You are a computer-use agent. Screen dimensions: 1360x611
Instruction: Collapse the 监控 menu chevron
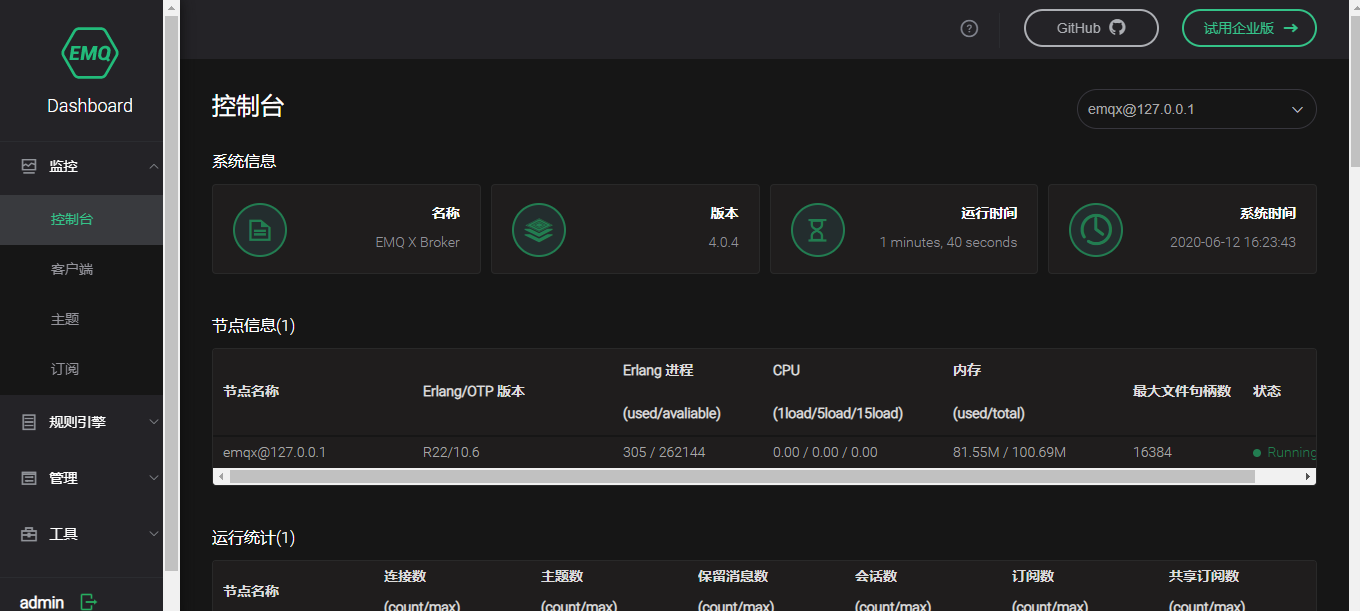154,166
